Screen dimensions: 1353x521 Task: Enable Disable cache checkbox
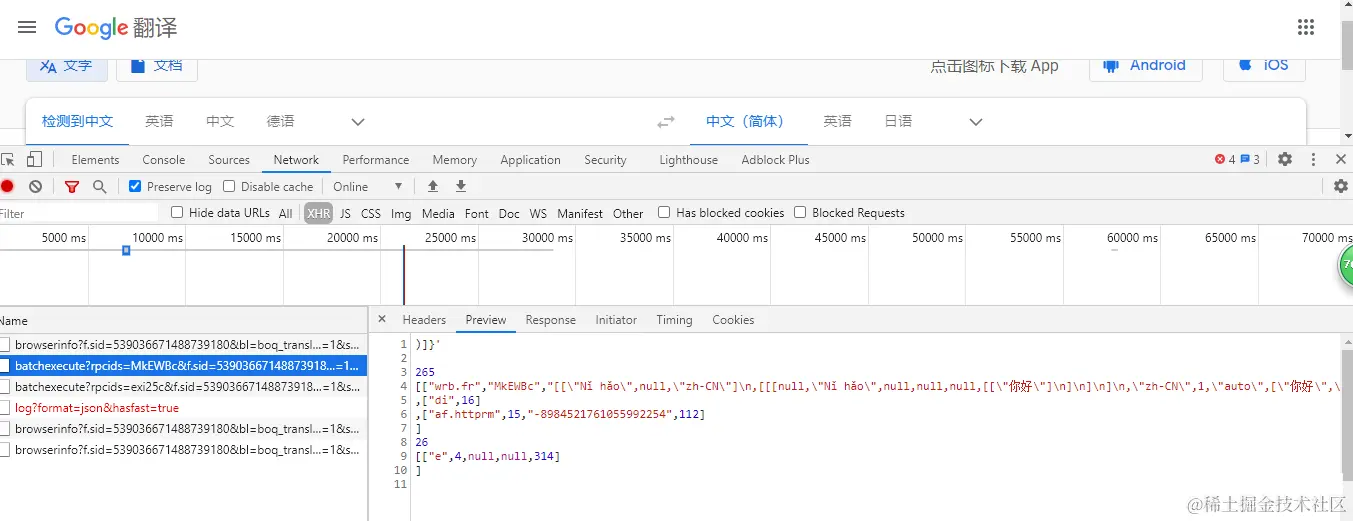229,186
